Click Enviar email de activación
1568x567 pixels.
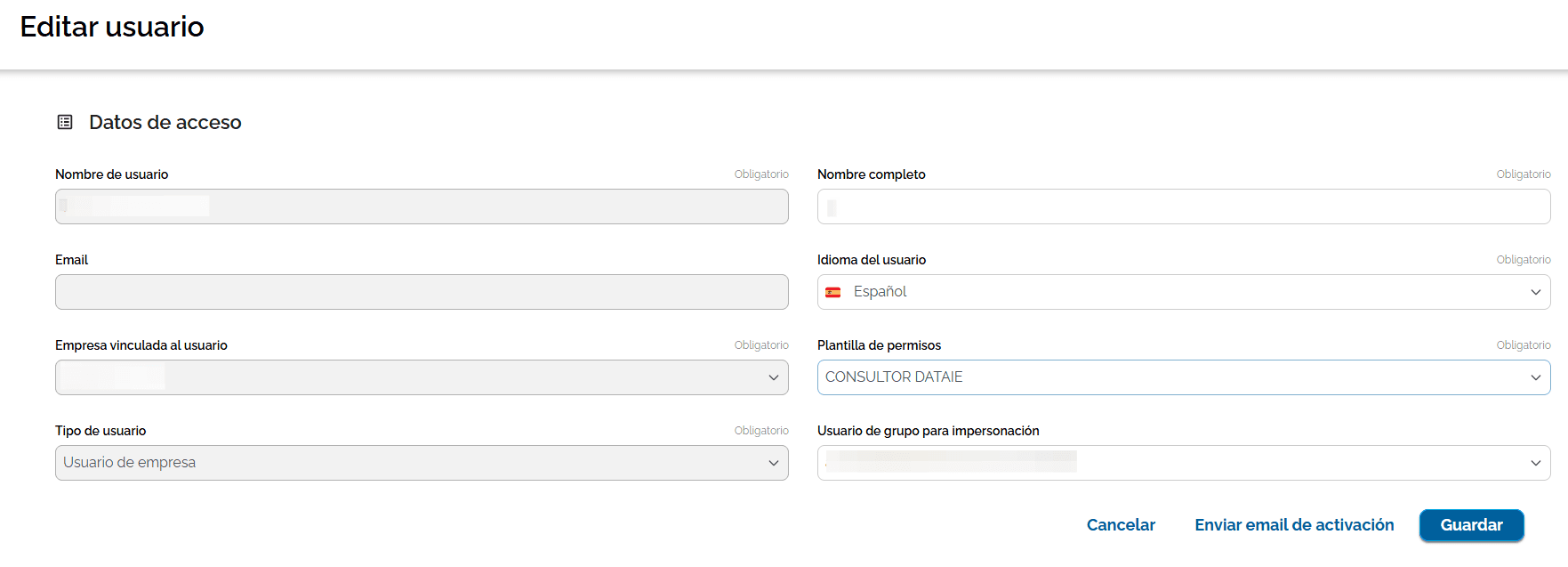coord(1294,525)
